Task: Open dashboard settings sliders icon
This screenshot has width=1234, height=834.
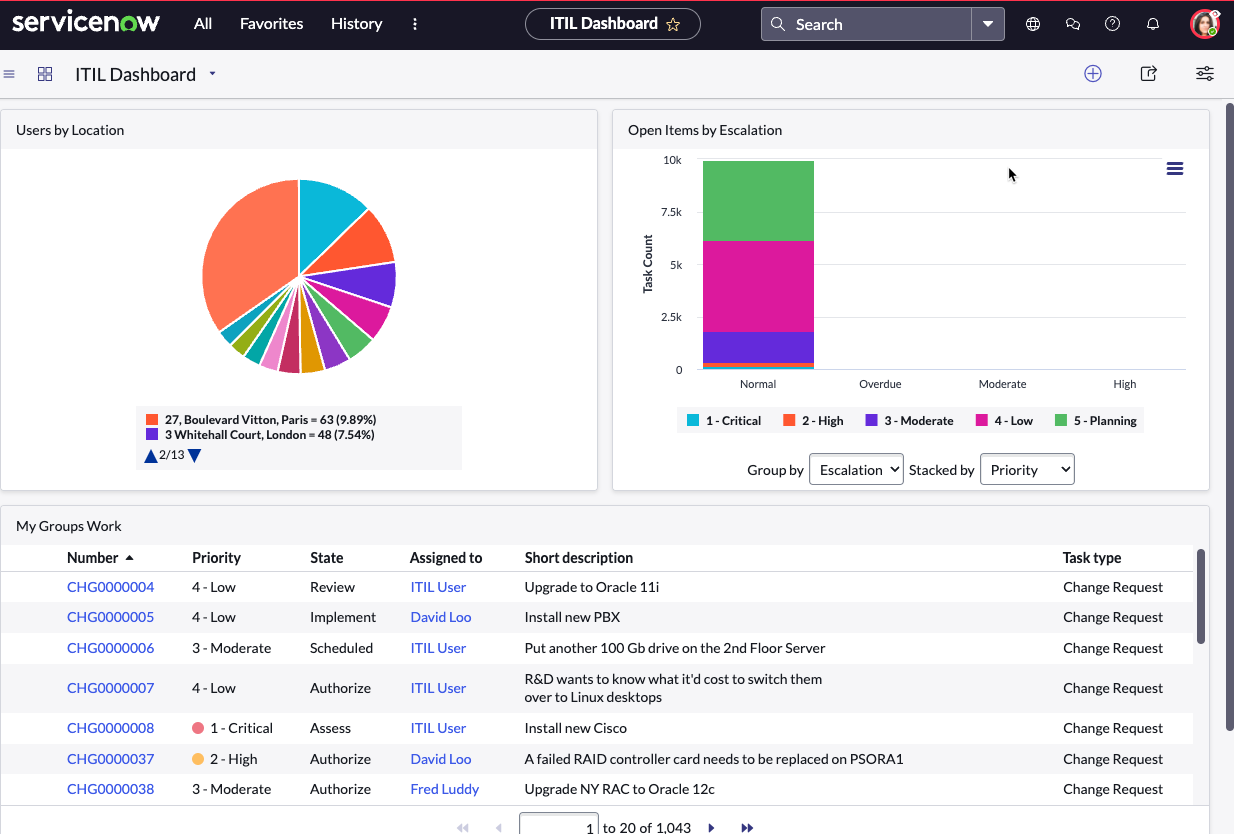Action: [1205, 73]
